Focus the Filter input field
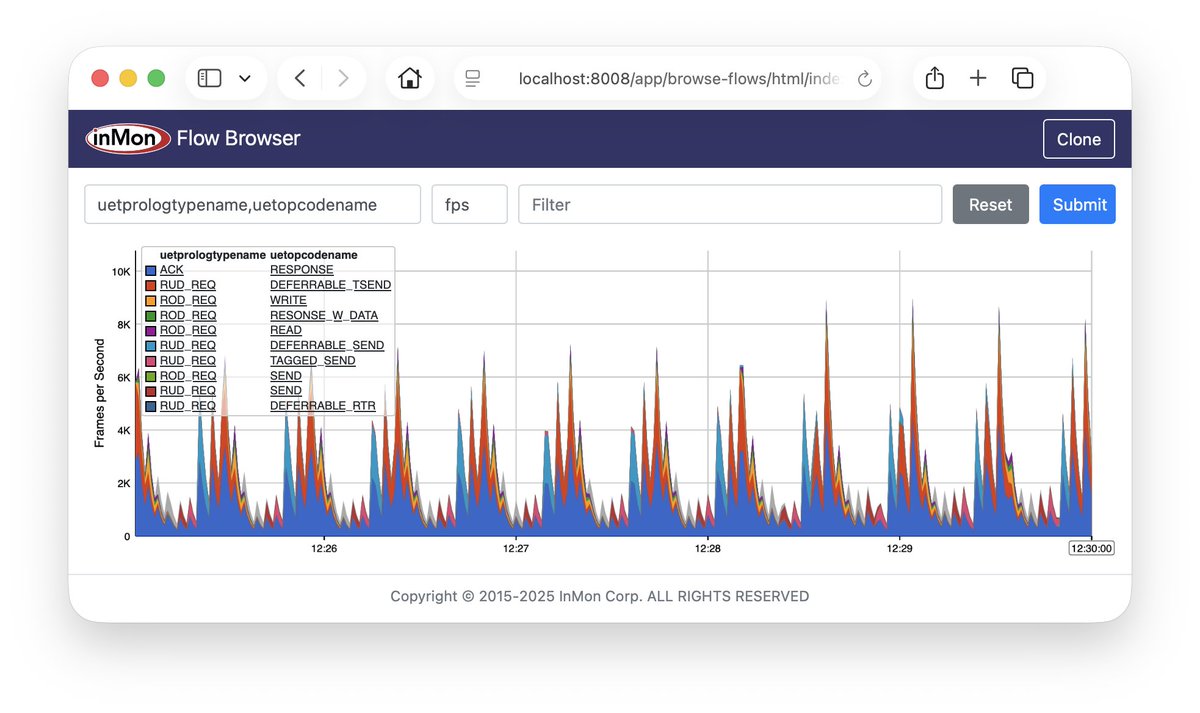 click(x=730, y=204)
